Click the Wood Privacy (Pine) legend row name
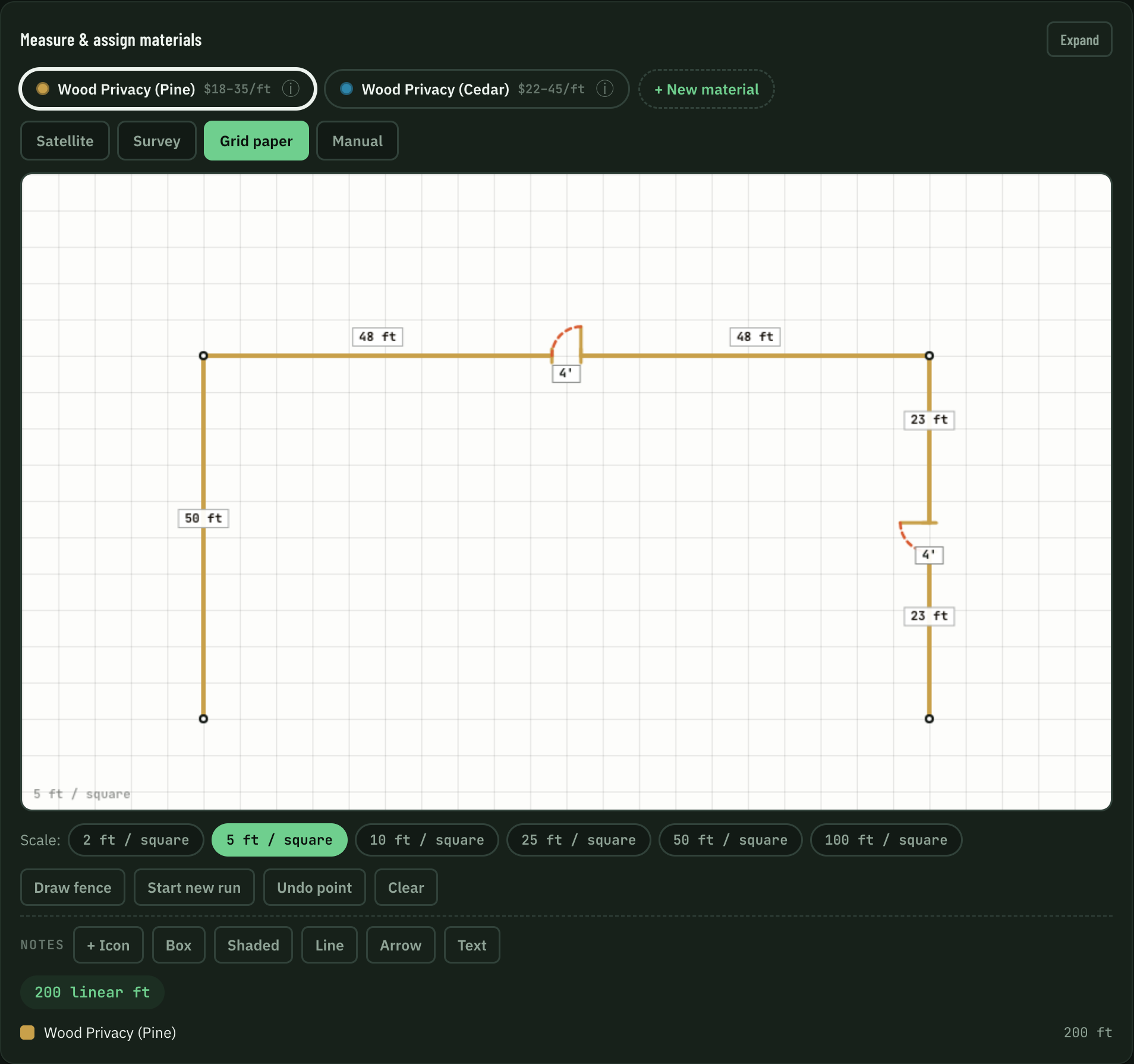Image resolution: width=1134 pixels, height=1064 pixels. pyautogui.click(x=110, y=1032)
